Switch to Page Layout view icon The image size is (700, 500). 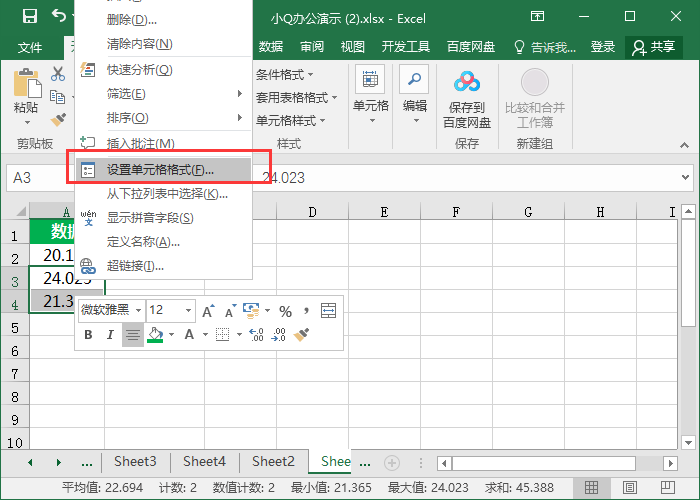(629, 487)
